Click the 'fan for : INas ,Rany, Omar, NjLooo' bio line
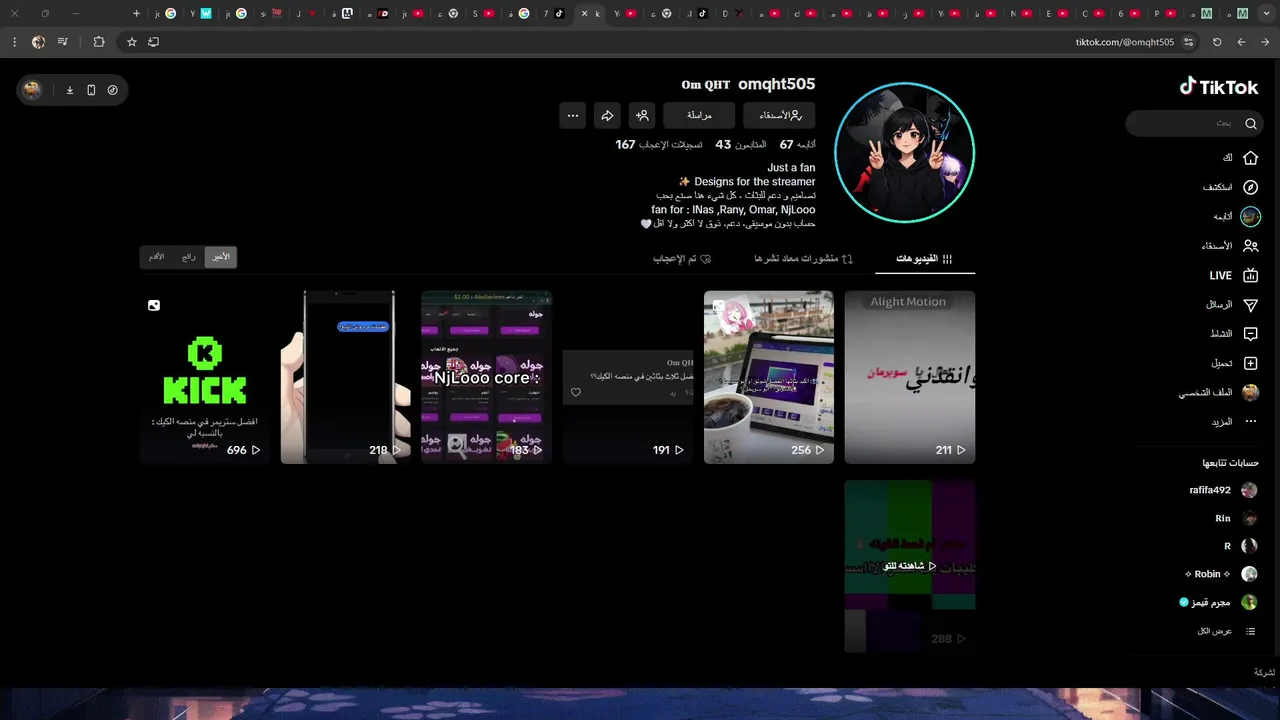Image resolution: width=1280 pixels, height=720 pixels. (733, 210)
